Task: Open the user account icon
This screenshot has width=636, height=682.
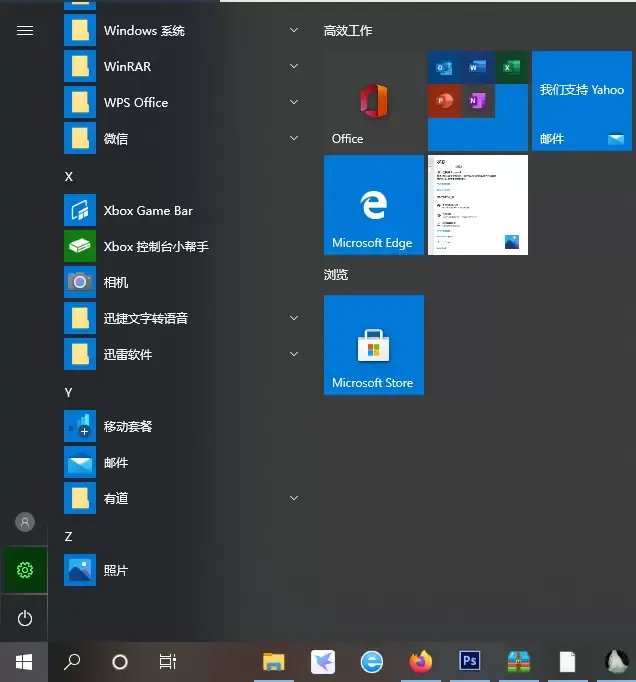Action: [x=25, y=522]
